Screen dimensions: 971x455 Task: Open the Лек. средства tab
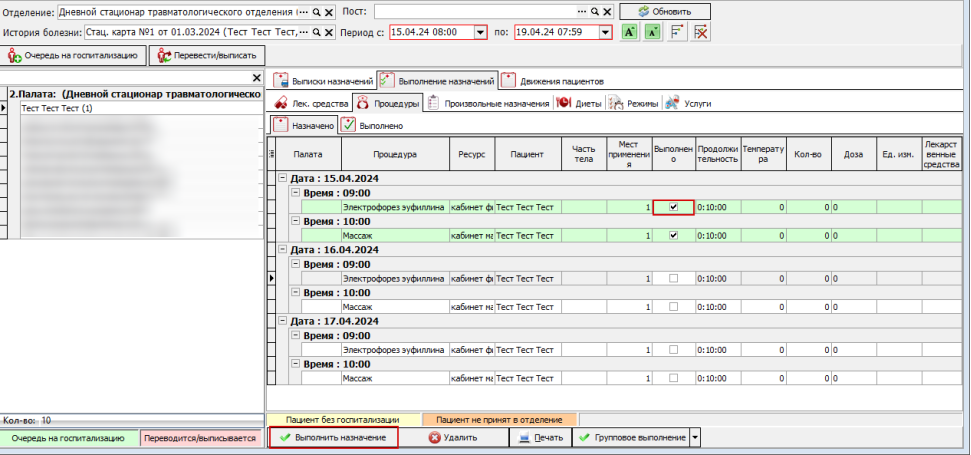(309, 103)
